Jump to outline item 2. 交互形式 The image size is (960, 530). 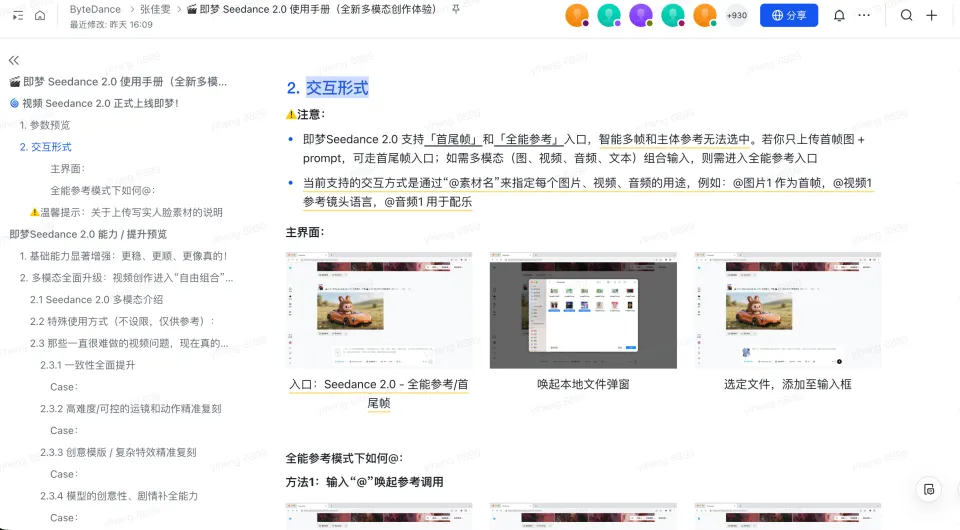(45, 147)
